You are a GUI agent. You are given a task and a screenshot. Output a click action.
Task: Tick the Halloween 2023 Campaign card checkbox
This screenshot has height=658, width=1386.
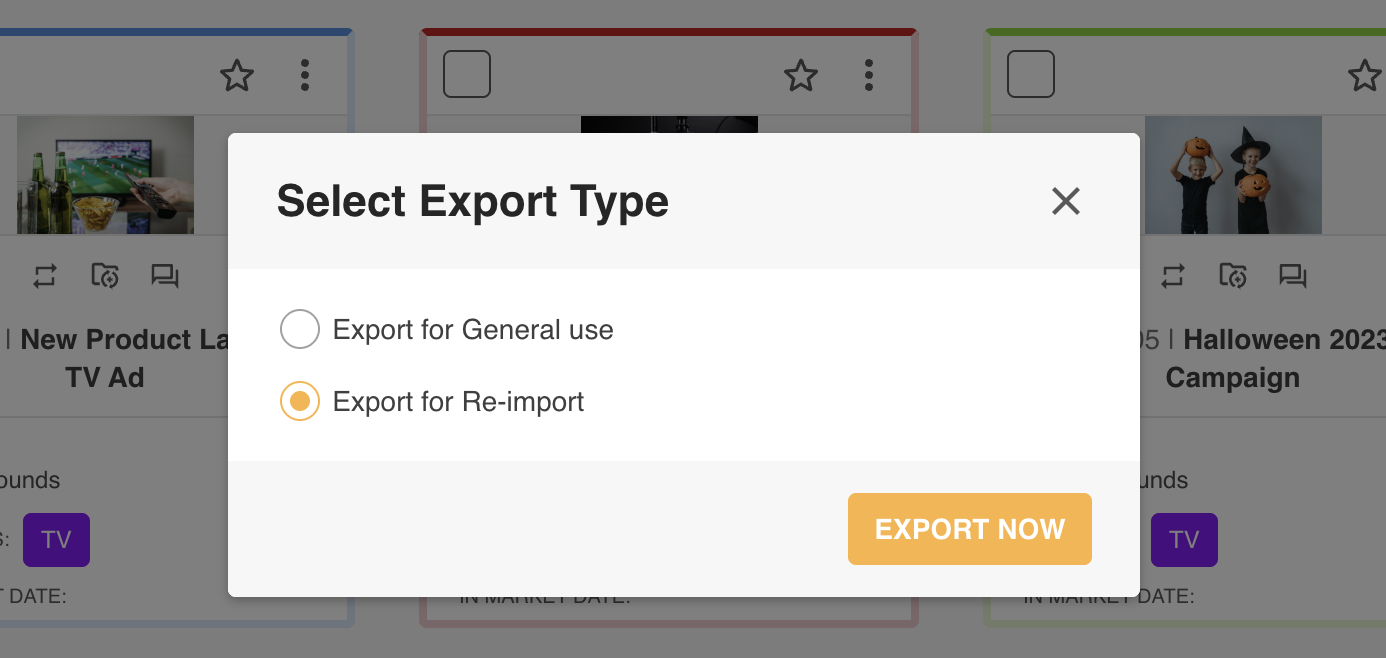coord(1031,74)
